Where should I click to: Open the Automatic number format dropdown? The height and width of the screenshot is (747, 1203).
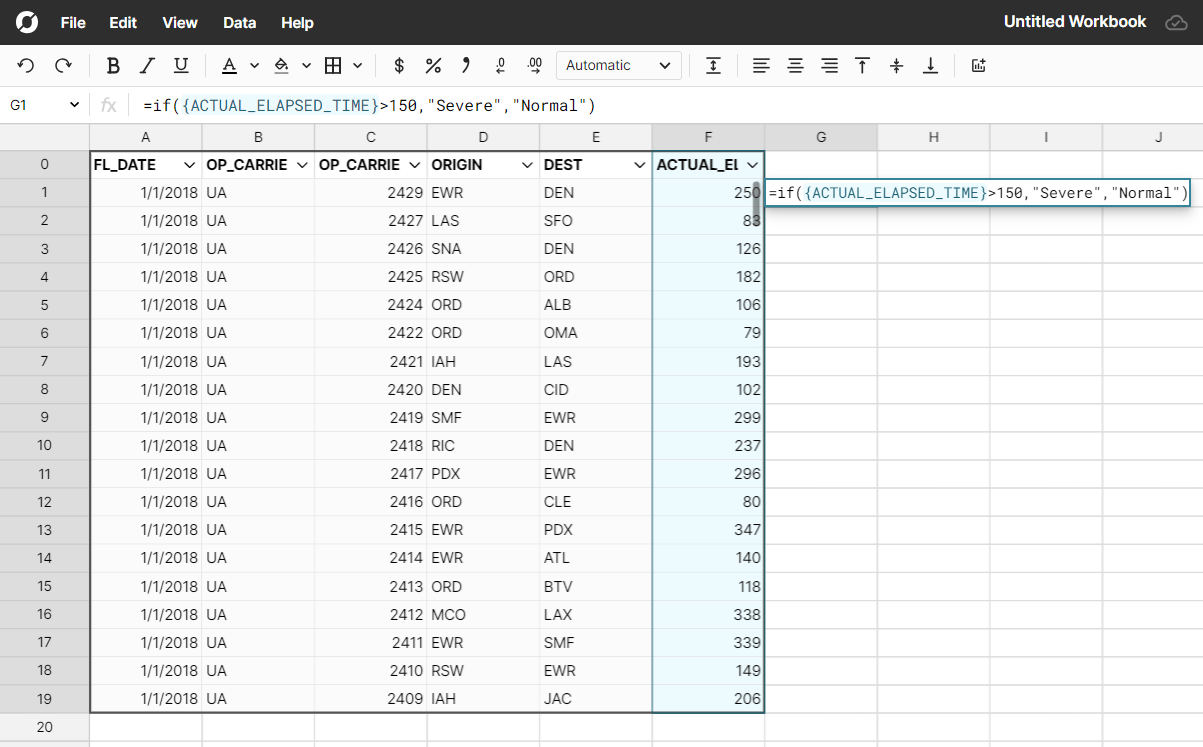click(x=618, y=65)
